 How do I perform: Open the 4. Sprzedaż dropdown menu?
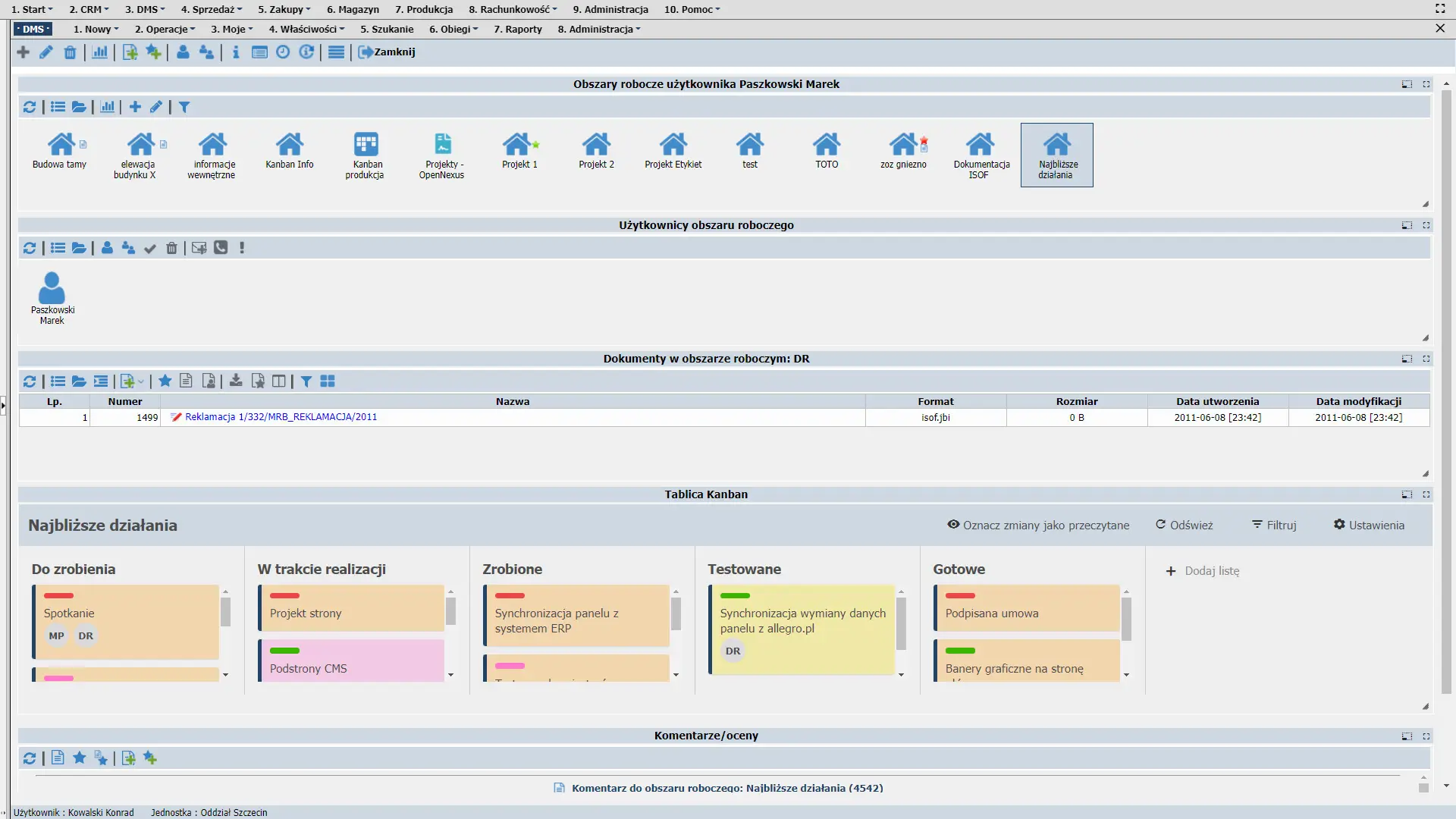212,9
